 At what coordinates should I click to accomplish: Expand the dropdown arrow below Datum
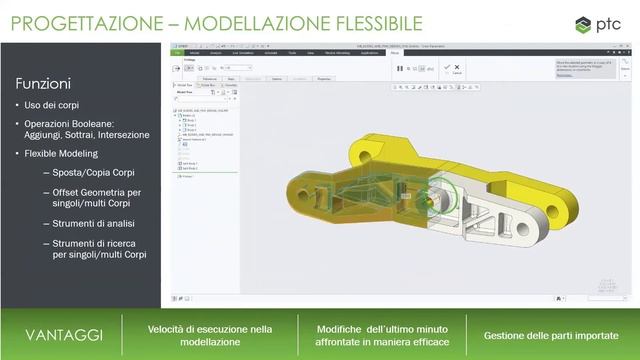coord(625,76)
